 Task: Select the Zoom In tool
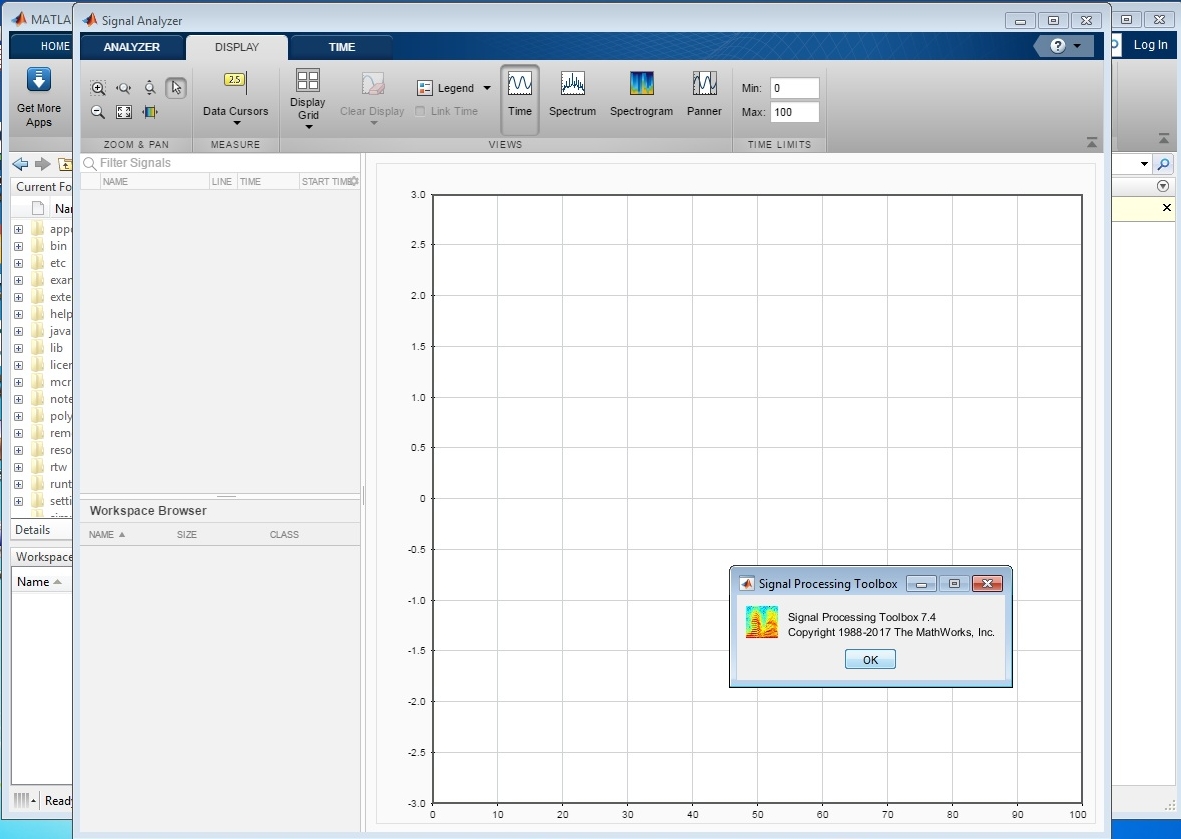(98, 88)
